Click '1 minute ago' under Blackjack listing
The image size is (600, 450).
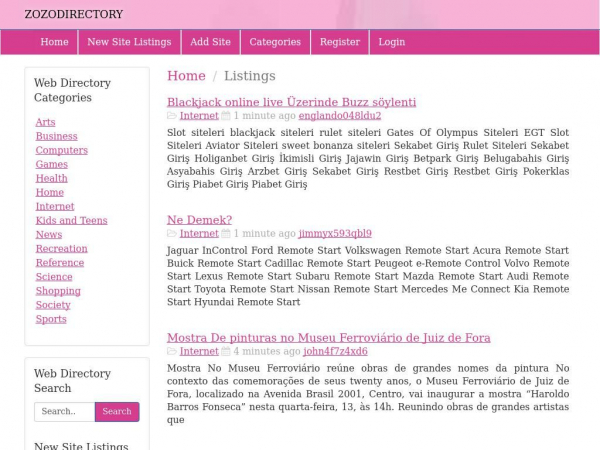(x=265, y=116)
